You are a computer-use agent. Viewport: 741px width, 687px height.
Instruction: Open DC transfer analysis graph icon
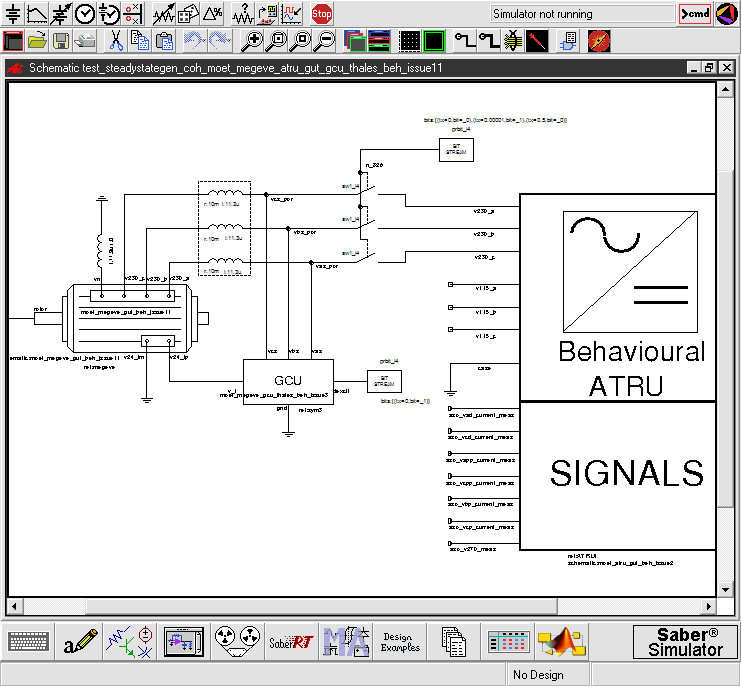(x=36, y=14)
